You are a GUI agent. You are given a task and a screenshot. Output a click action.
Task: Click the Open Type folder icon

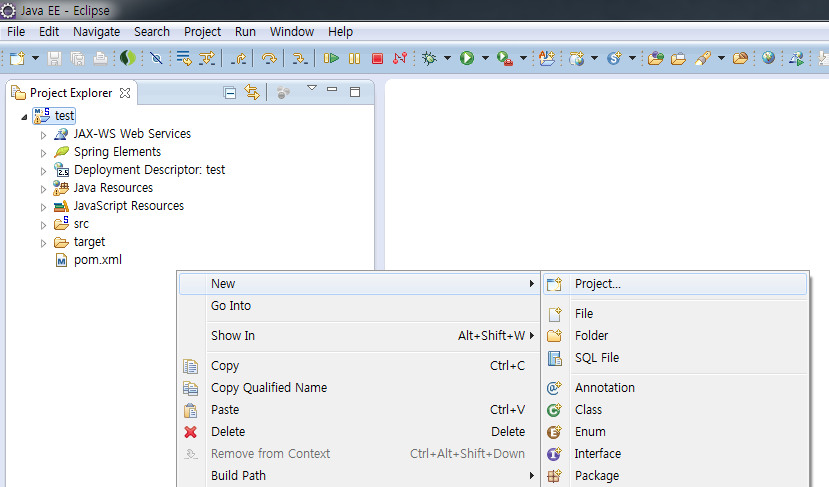click(x=656, y=58)
